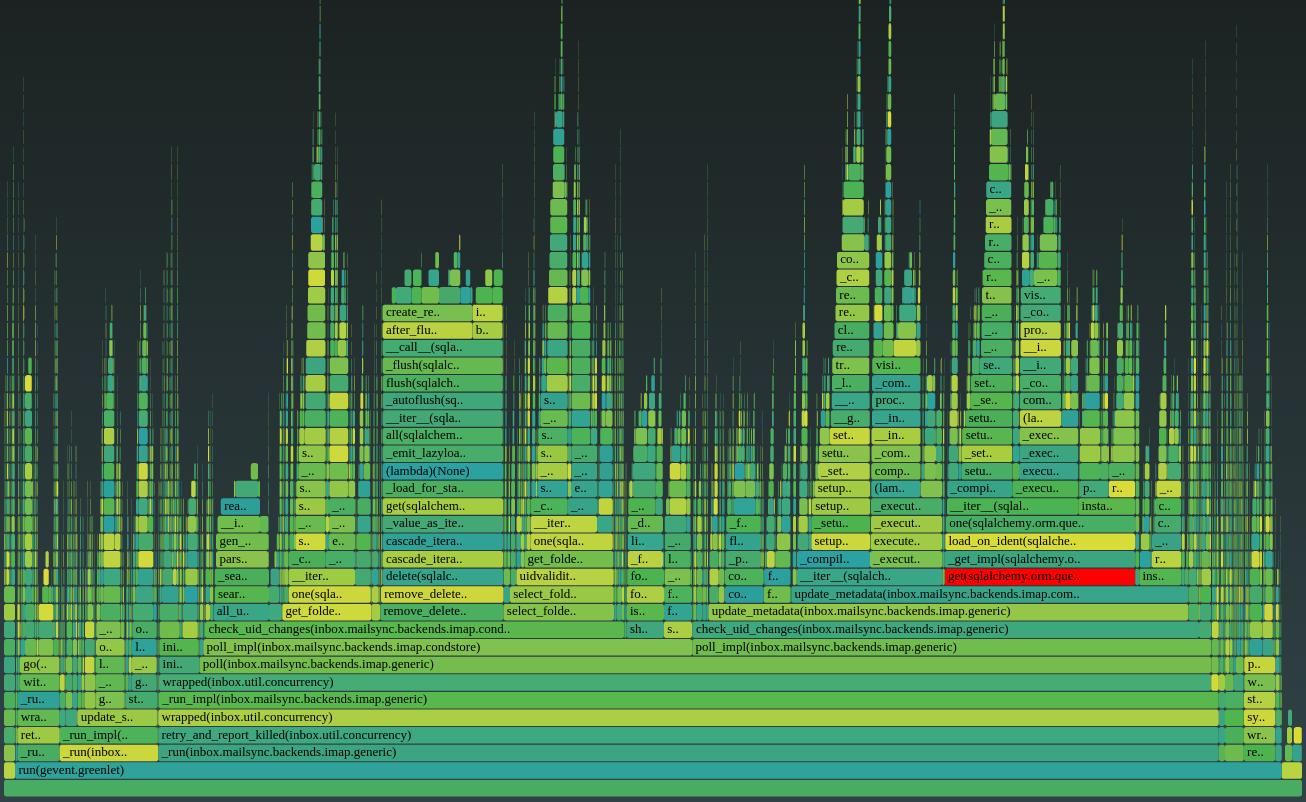Select the delete(sqlalc.. frame
The image size is (1306, 802).
(x=443, y=576)
